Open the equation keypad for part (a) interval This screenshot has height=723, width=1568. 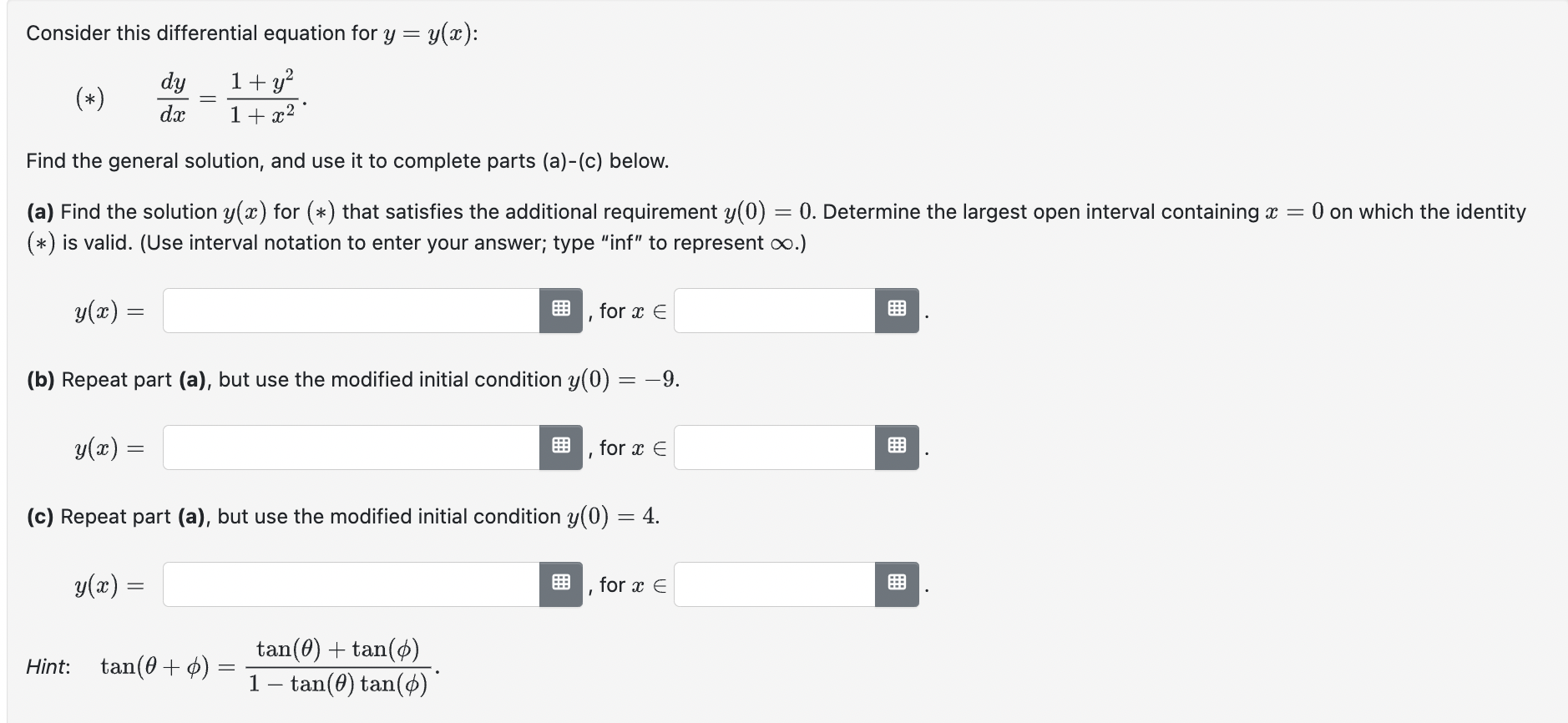click(898, 310)
